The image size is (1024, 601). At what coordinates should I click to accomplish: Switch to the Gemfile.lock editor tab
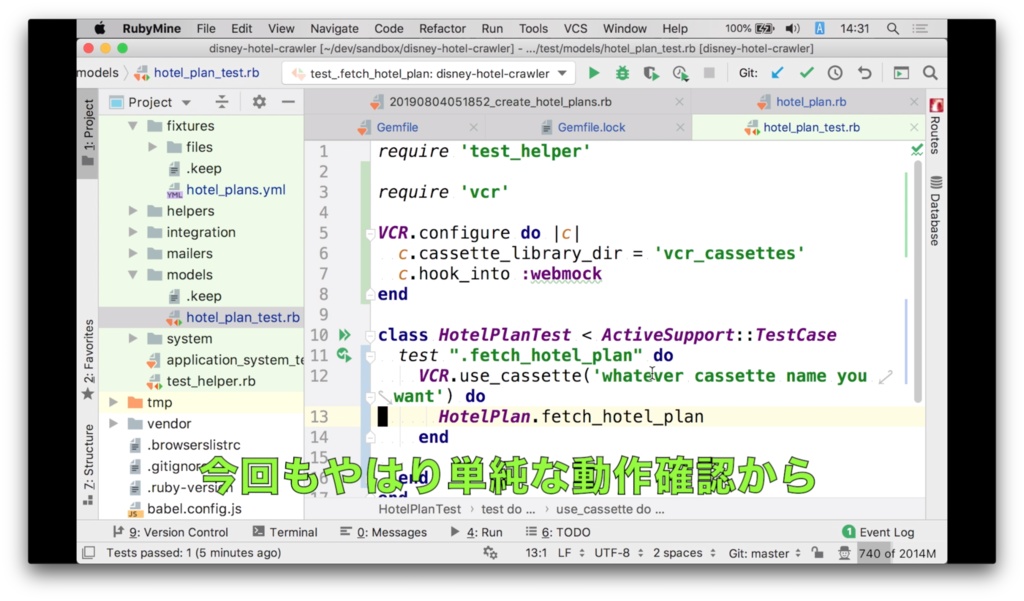[x=592, y=128]
